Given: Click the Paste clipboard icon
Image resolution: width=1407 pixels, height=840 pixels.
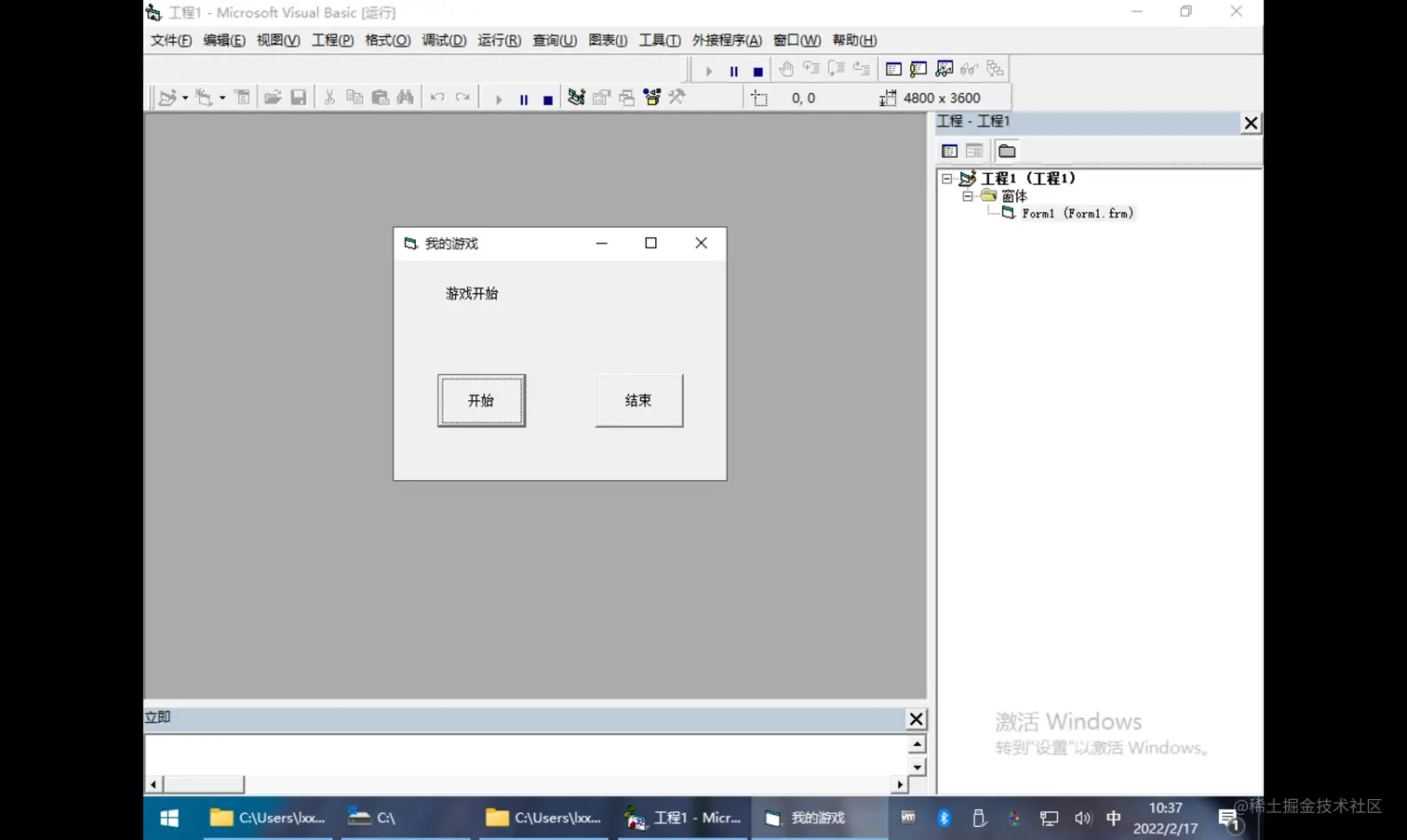Looking at the screenshot, I should [381, 98].
